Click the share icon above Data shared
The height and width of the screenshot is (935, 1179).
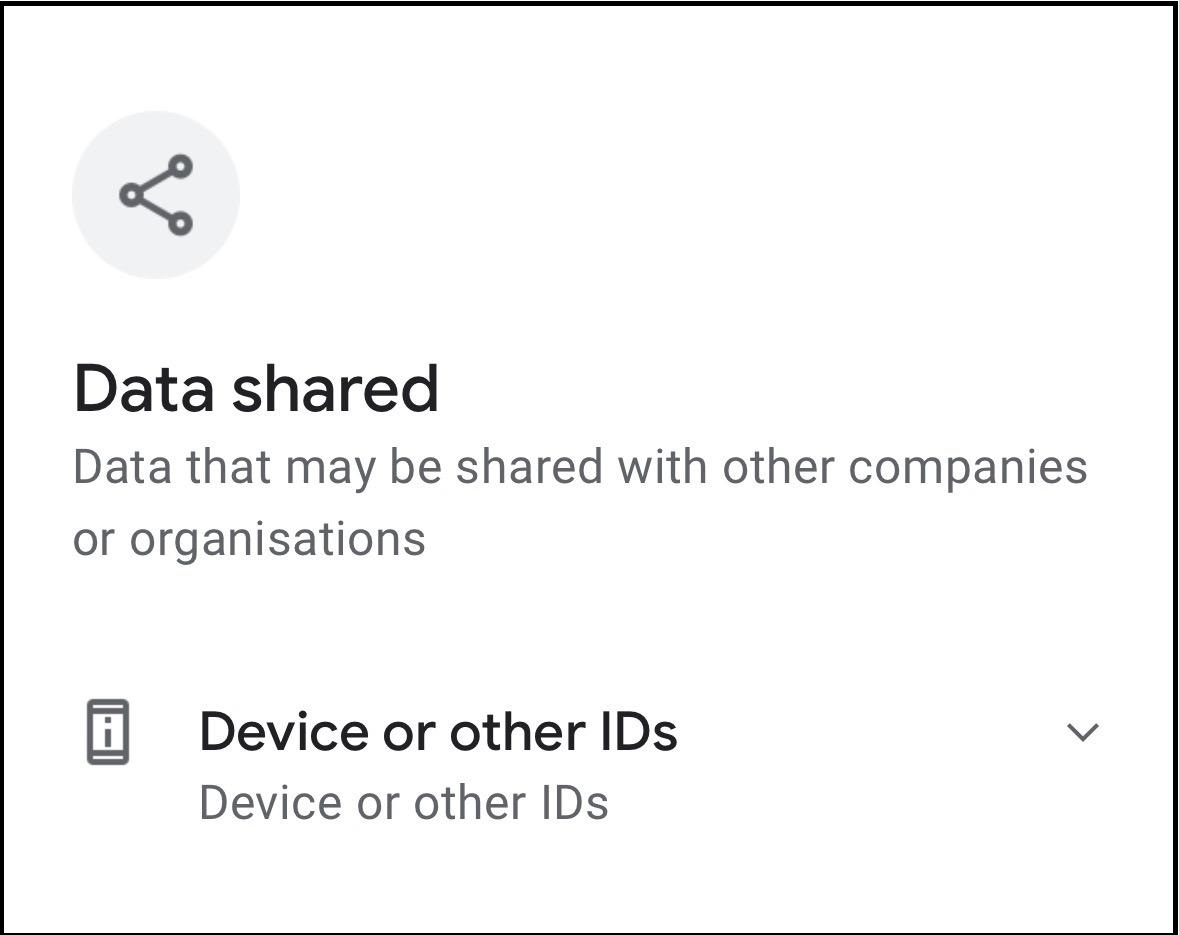point(156,195)
